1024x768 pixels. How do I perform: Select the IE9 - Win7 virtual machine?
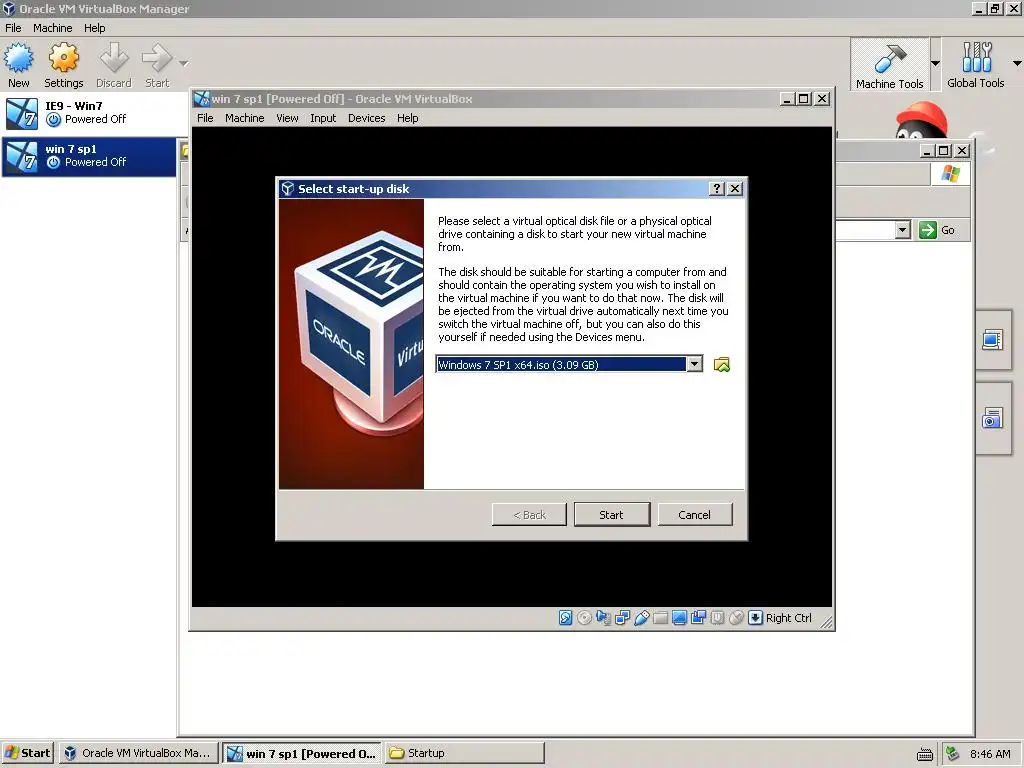click(x=89, y=113)
